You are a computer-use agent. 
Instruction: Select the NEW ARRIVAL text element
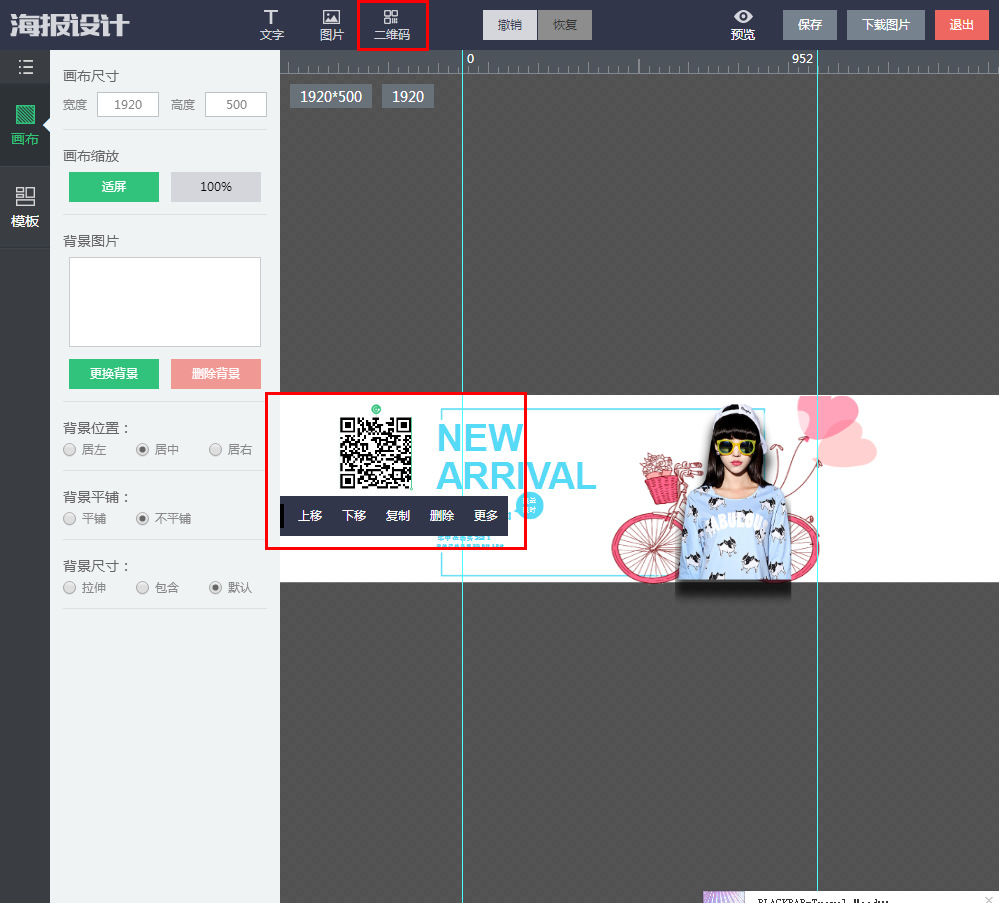pos(516,456)
